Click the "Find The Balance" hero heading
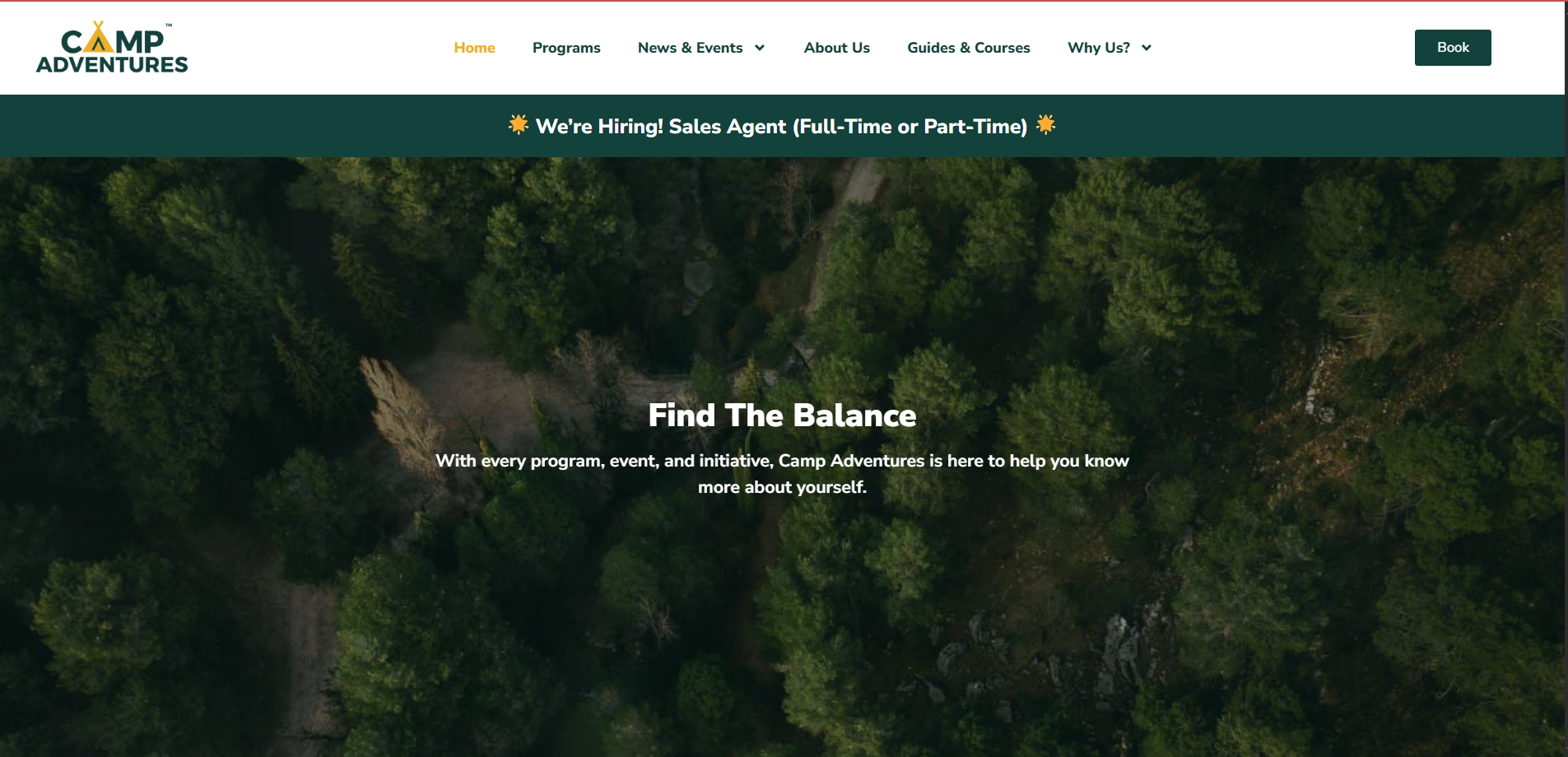This screenshot has height=757, width=1568. tap(782, 416)
